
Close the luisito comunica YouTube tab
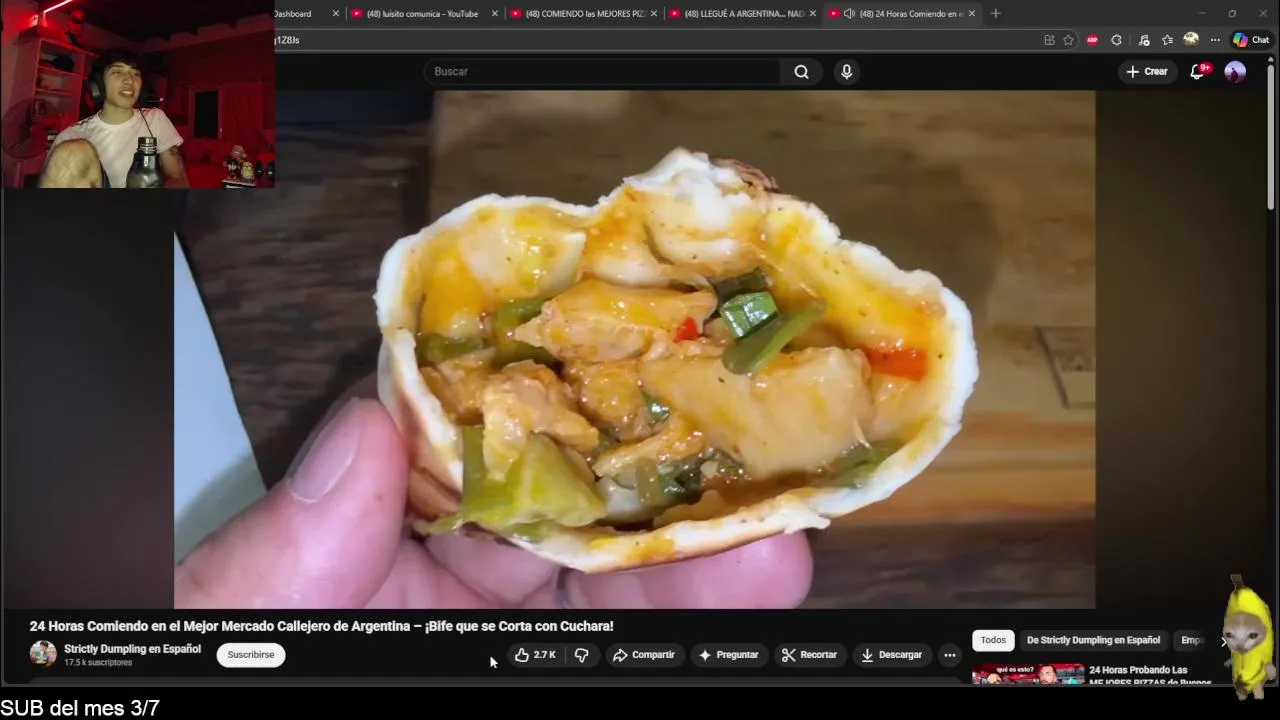click(494, 14)
